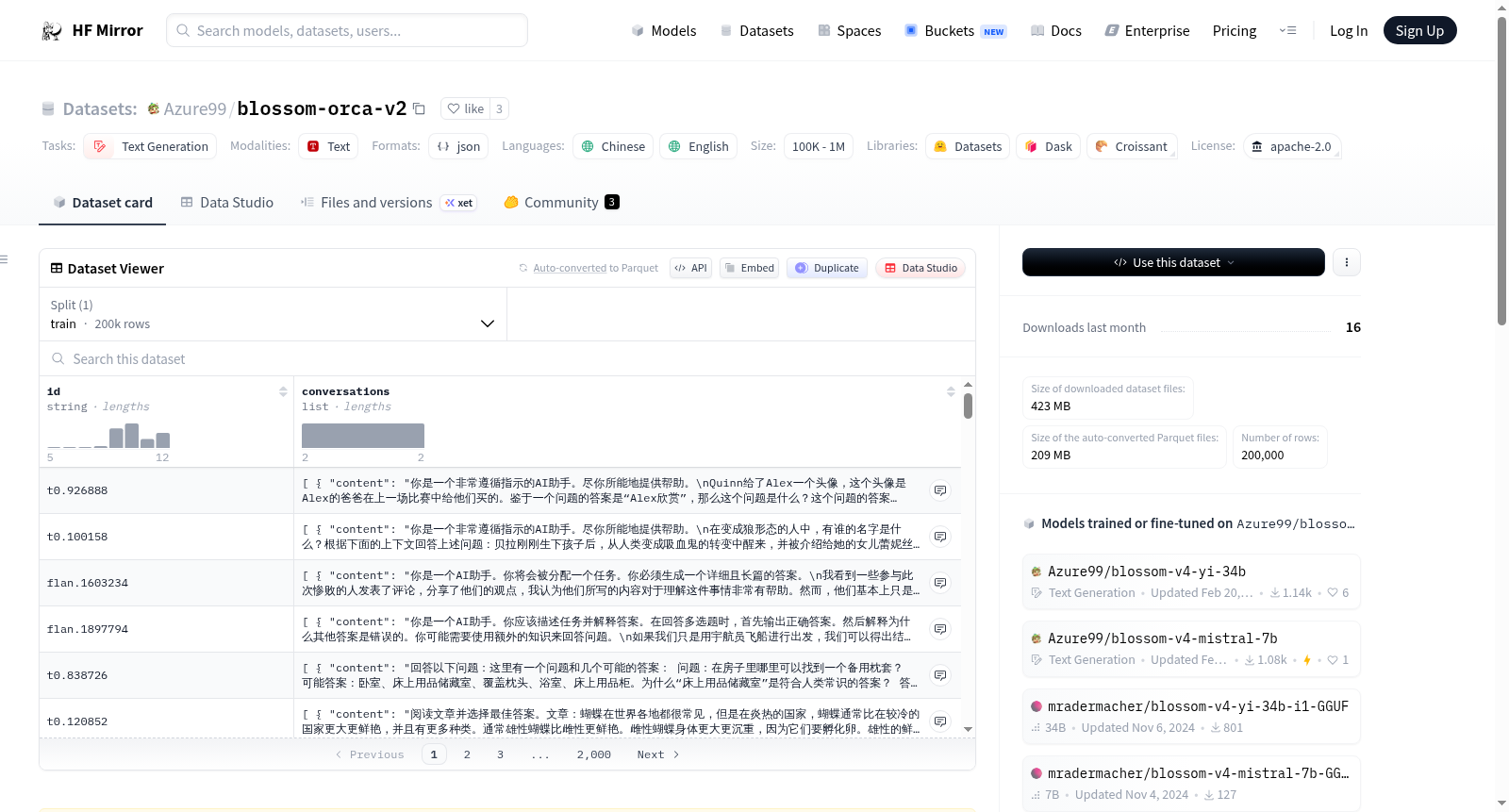The image size is (1509, 812).
Task: Sort by the id column
Action: [283, 391]
